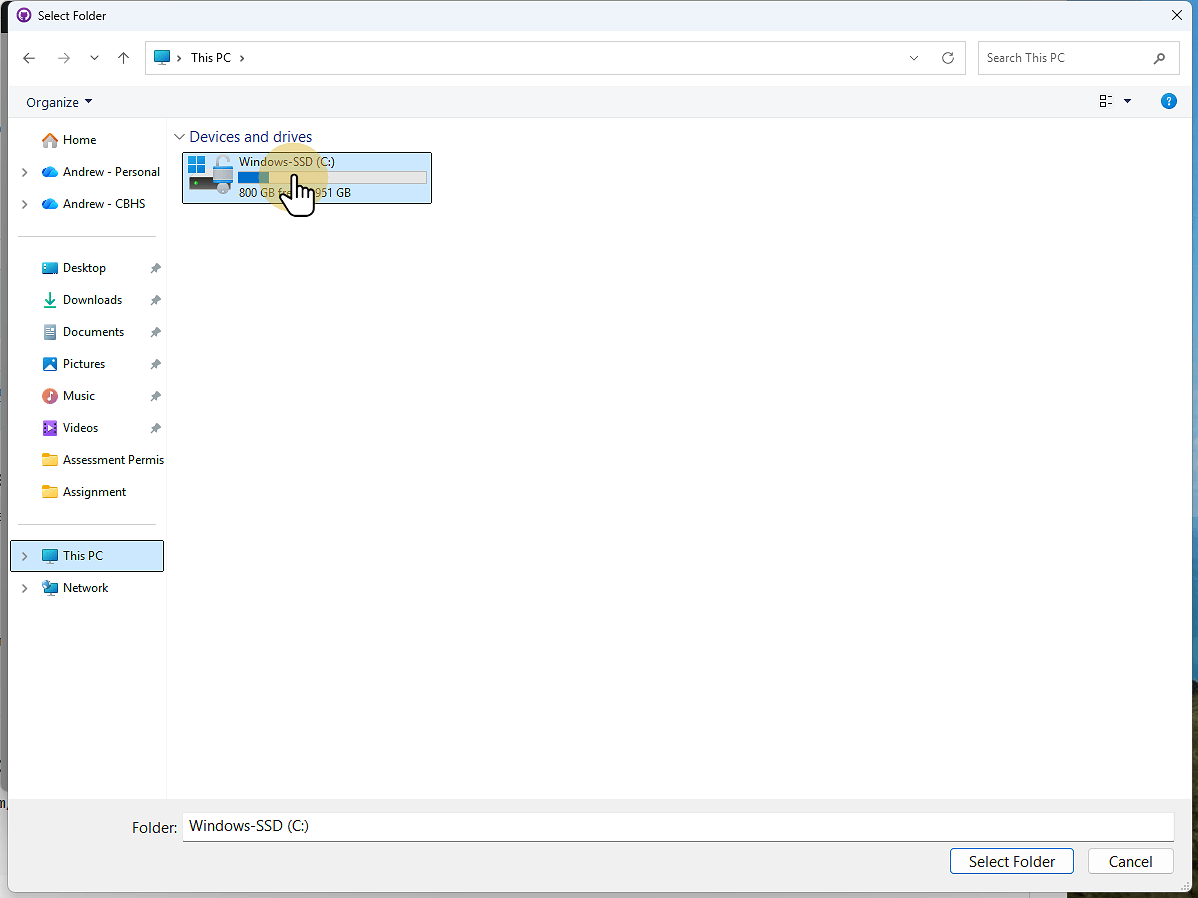Click the pin icon beside Videos
The height and width of the screenshot is (898, 1198).
(155, 428)
